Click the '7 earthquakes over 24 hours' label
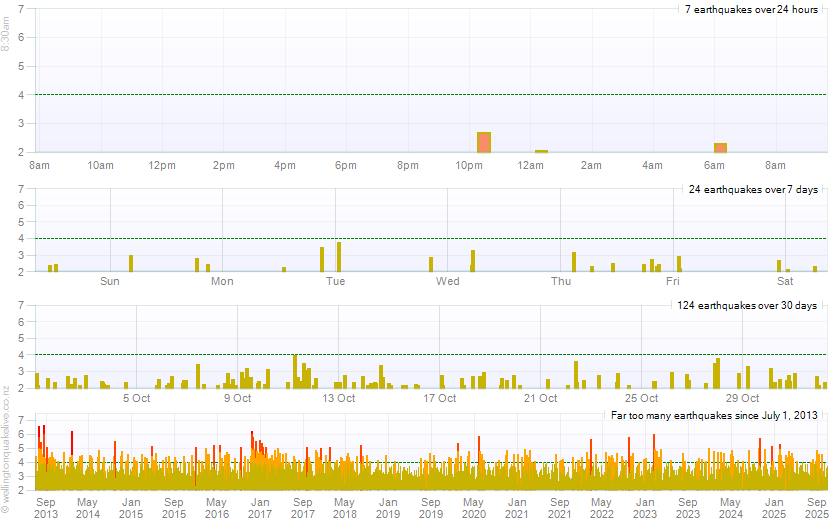 [x=751, y=9]
